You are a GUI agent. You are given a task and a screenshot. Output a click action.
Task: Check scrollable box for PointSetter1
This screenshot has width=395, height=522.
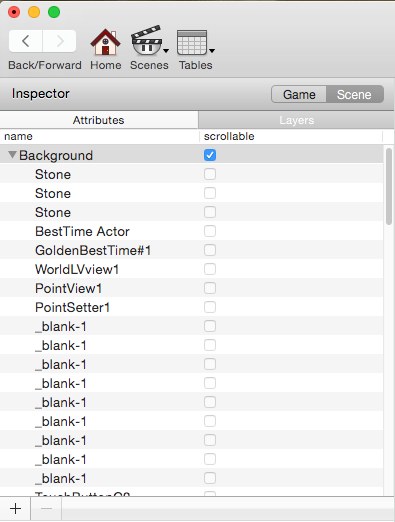pos(210,307)
